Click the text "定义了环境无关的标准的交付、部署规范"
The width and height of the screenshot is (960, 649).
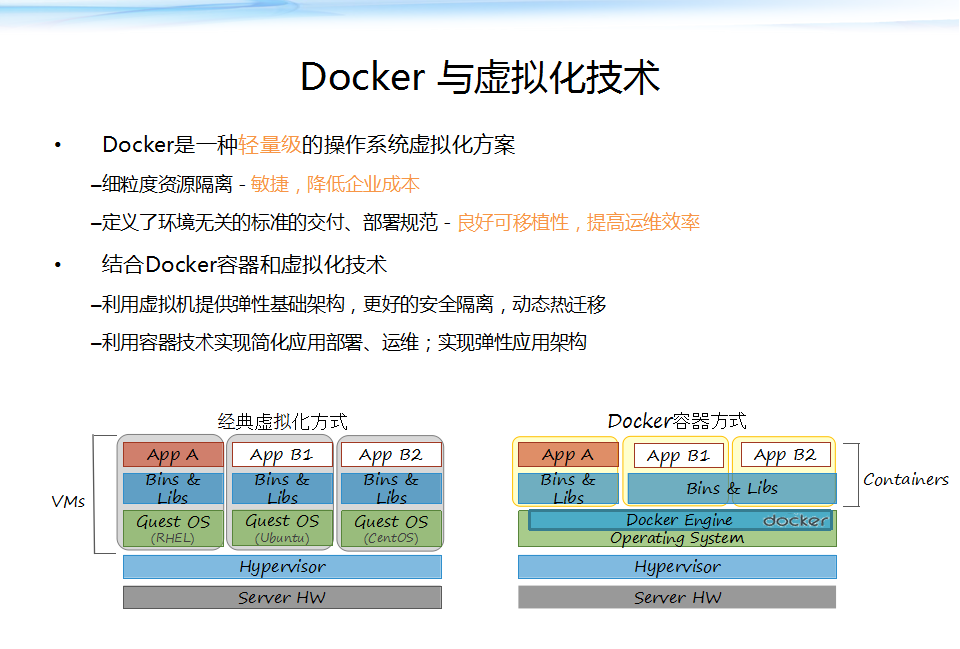(270, 222)
